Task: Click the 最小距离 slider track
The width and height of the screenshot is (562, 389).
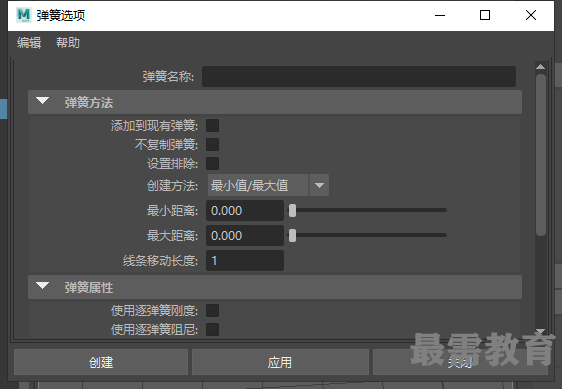Action: pos(368,210)
